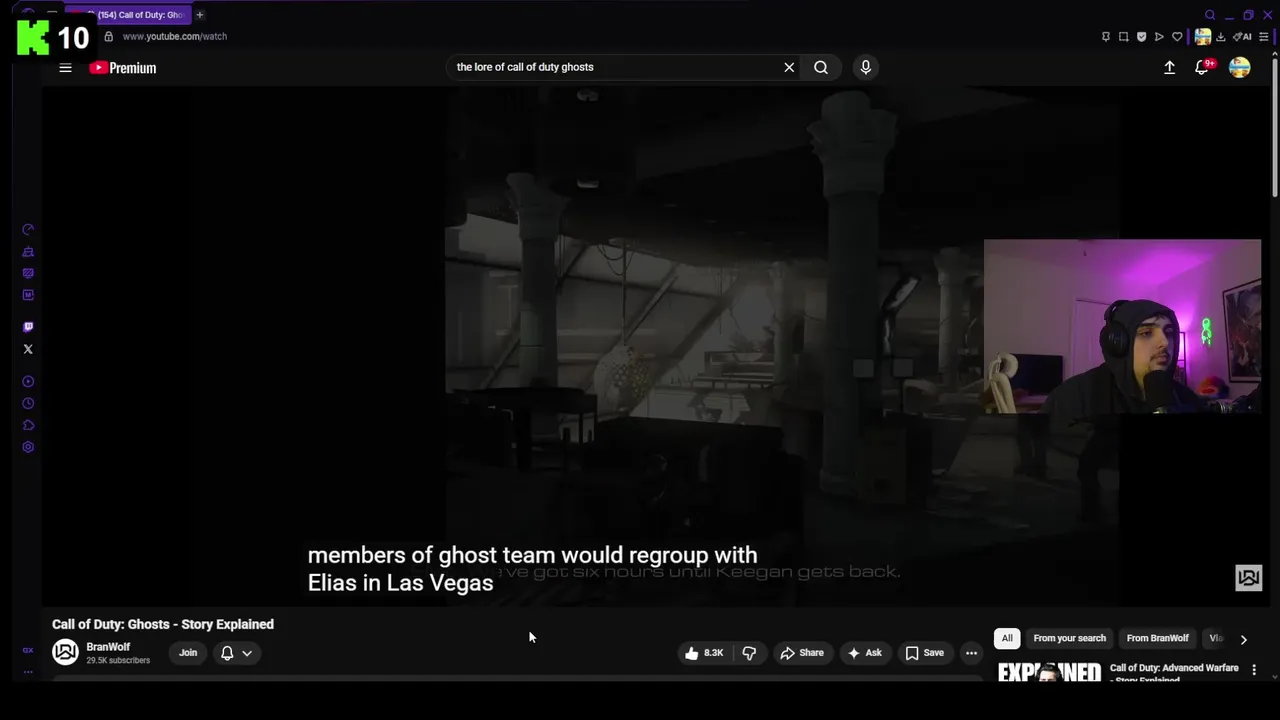Open the GX Control speedometer icon
Image resolution: width=1280 pixels, height=720 pixels.
click(x=28, y=229)
